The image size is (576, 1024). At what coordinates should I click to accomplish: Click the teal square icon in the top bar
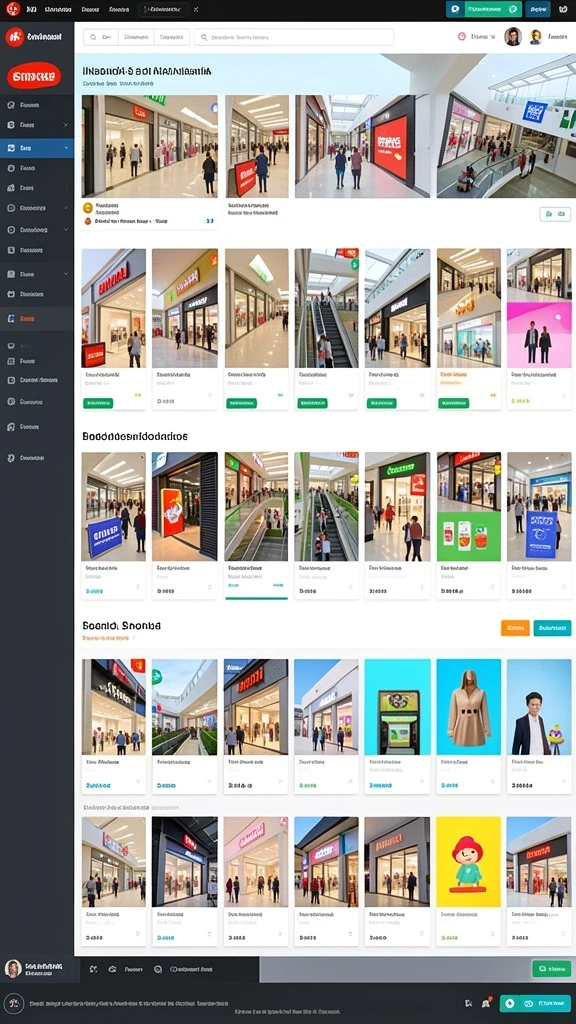coord(455,9)
